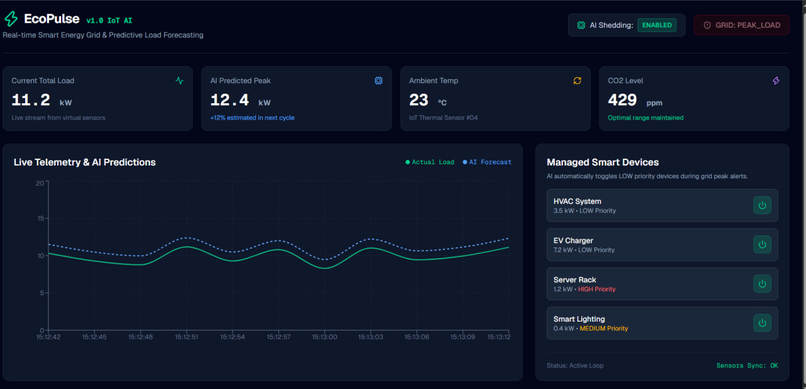Click the 23 °C ambient temperature value

[428, 100]
